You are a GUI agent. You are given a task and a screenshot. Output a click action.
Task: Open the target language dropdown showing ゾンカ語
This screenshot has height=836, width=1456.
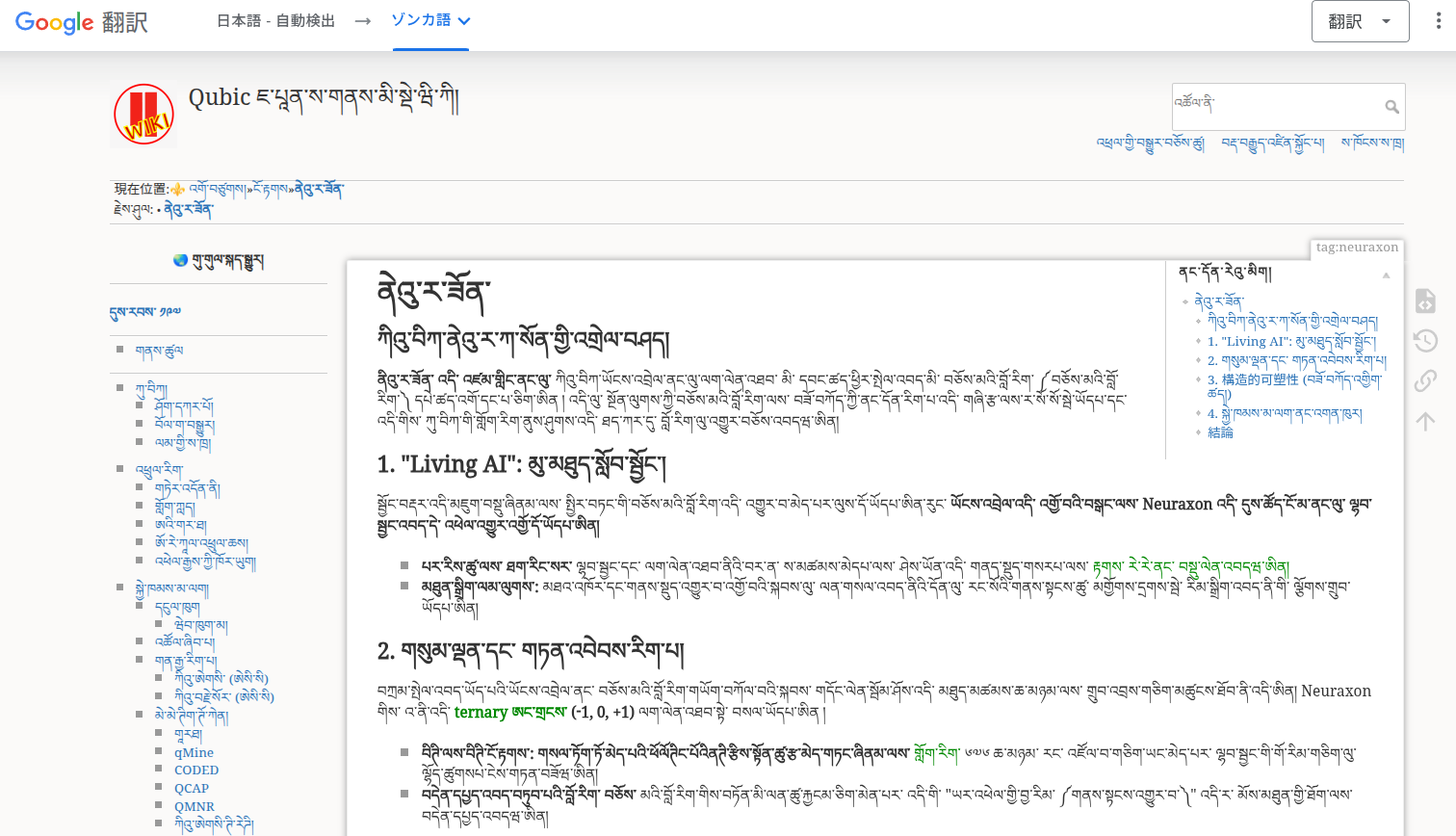tap(430, 20)
